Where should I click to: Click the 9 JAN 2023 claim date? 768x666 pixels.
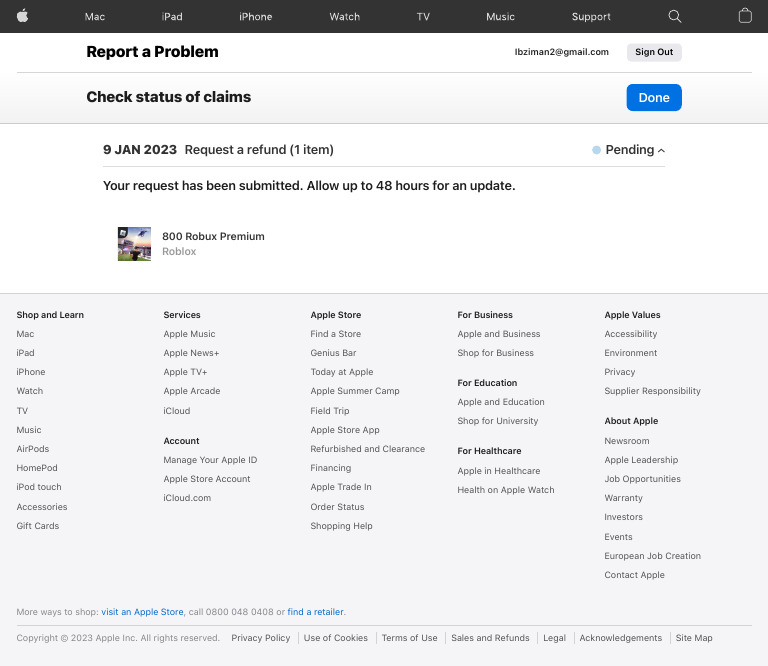pos(140,150)
